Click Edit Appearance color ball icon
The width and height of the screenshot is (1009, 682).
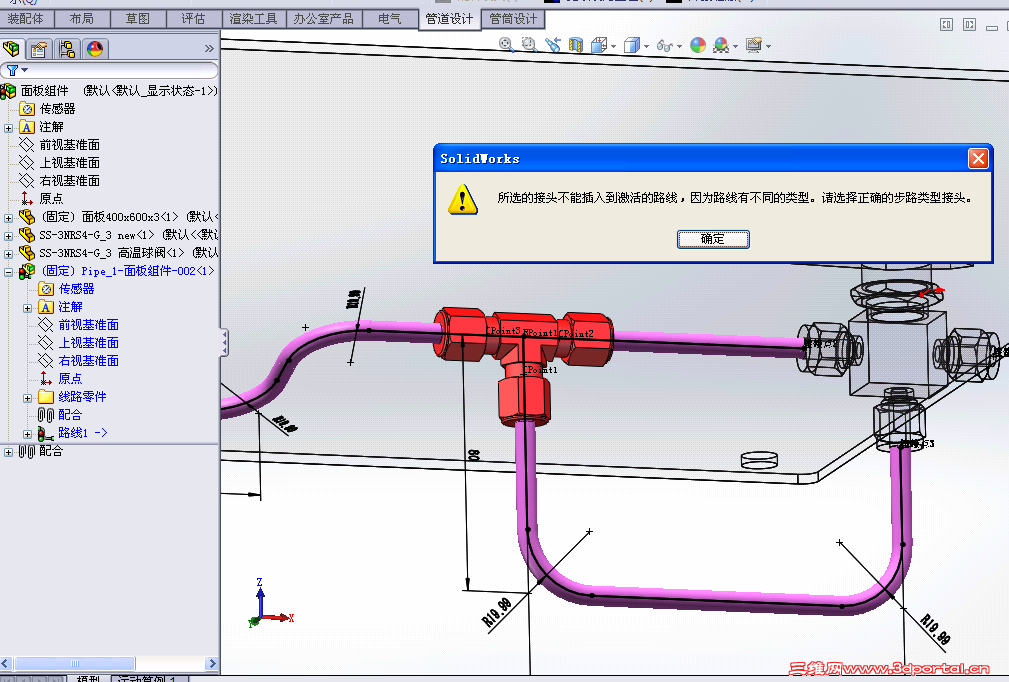click(698, 44)
